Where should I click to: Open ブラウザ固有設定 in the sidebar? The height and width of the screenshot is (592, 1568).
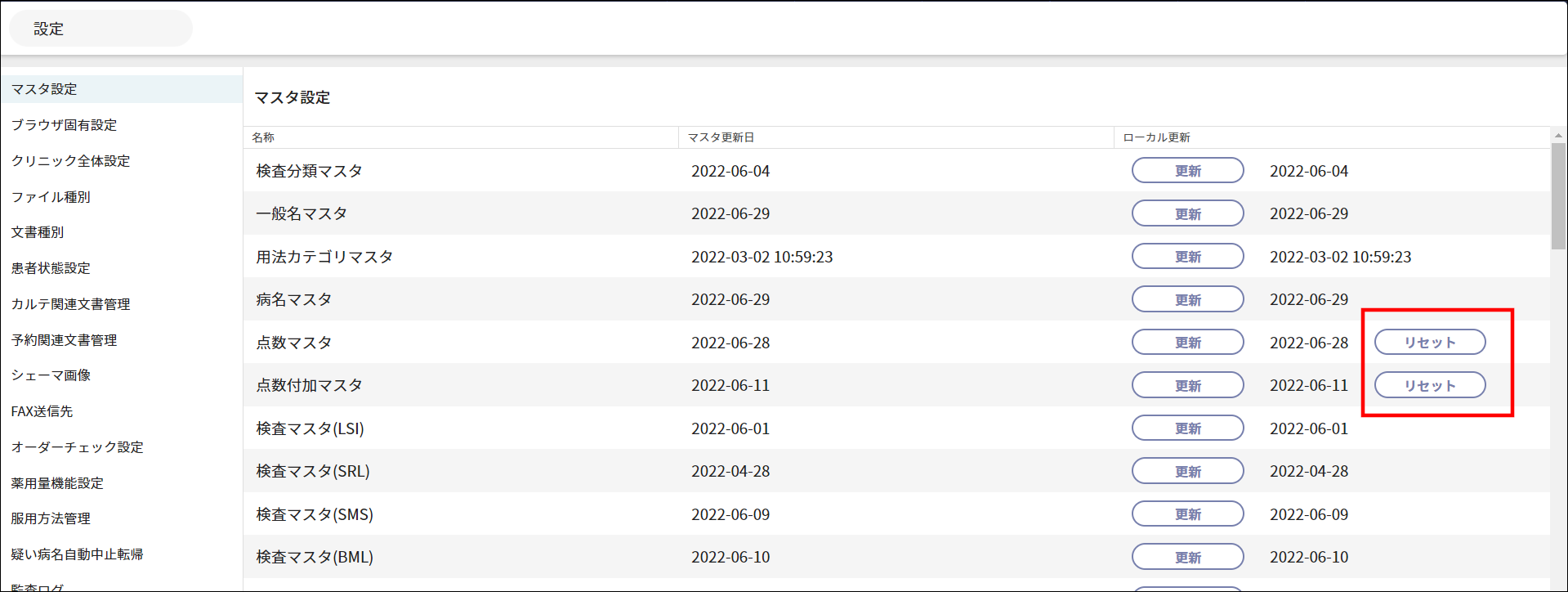pyautogui.click(x=64, y=125)
